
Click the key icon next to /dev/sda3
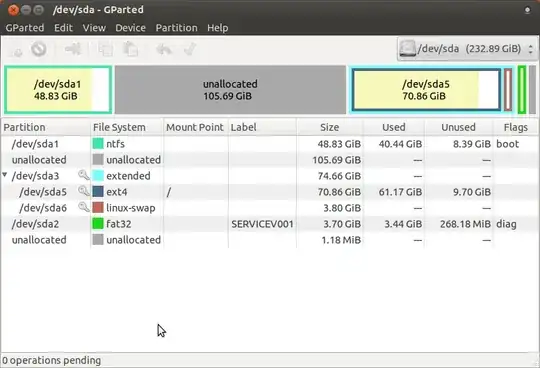pyautogui.click(x=83, y=175)
